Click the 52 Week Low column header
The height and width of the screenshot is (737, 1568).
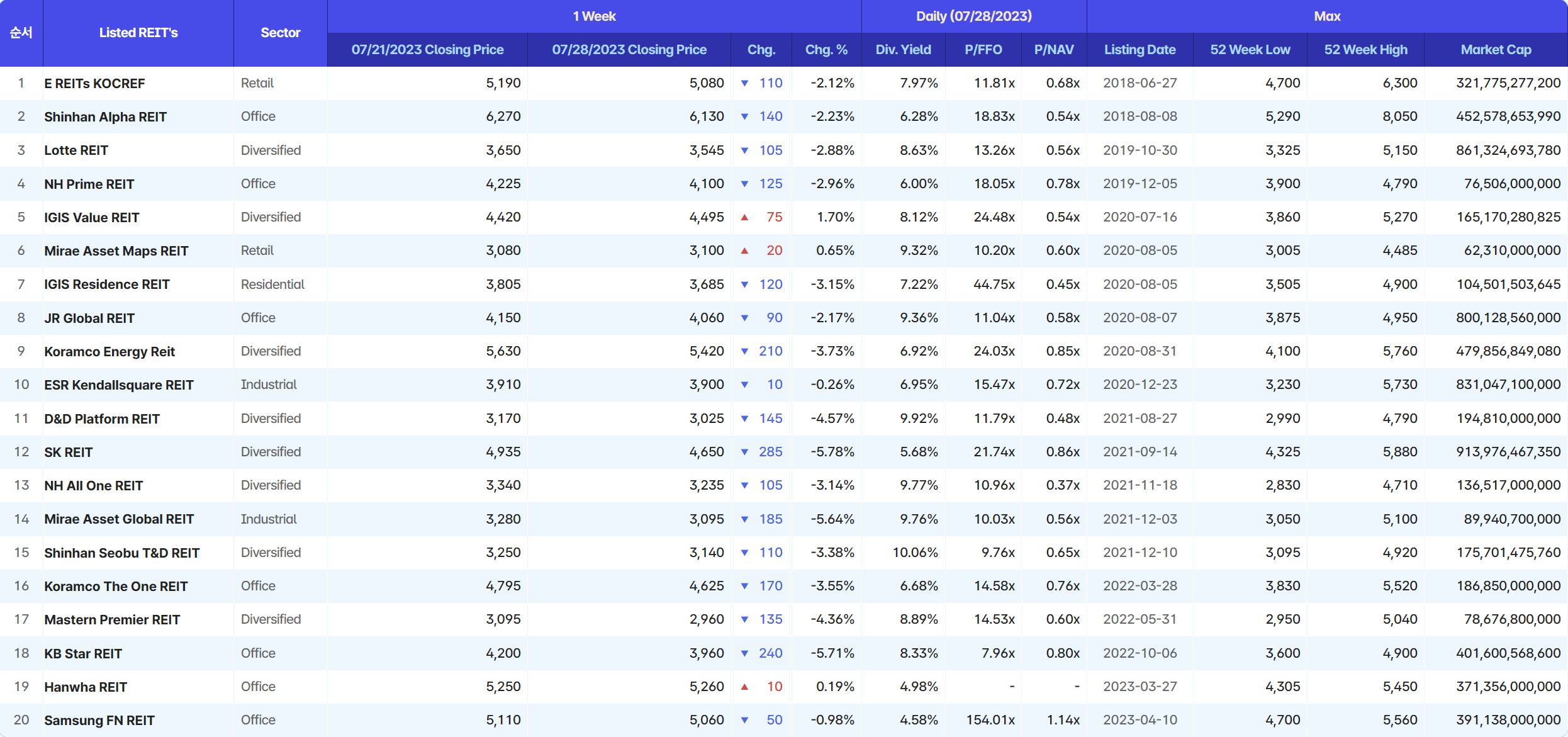pyautogui.click(x=1250, y=50)
